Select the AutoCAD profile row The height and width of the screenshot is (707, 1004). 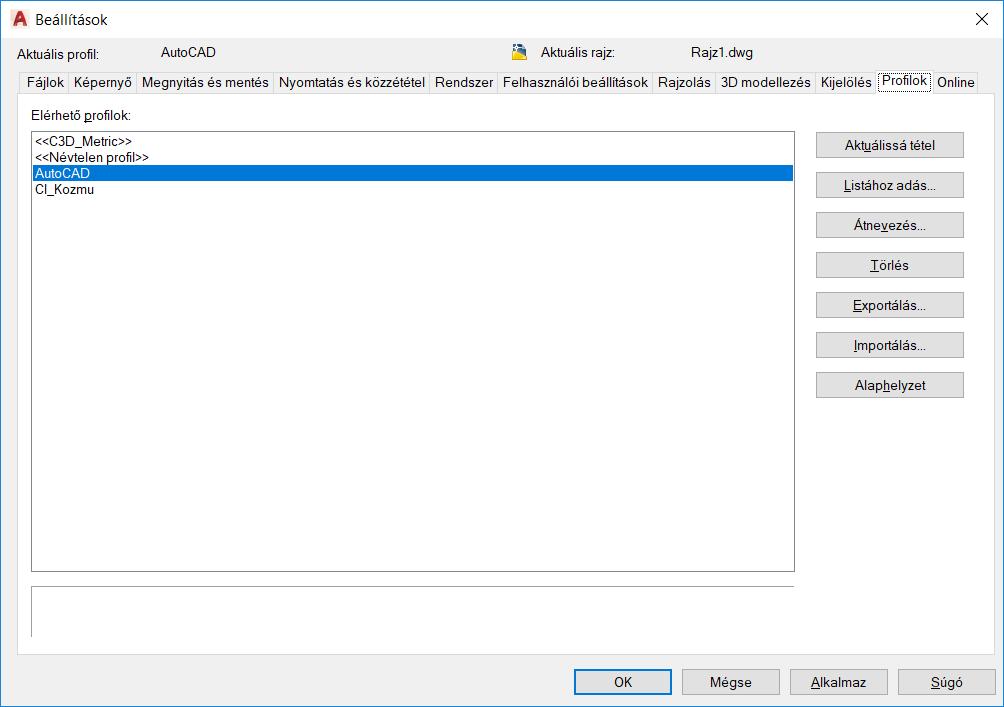point(412,174)
